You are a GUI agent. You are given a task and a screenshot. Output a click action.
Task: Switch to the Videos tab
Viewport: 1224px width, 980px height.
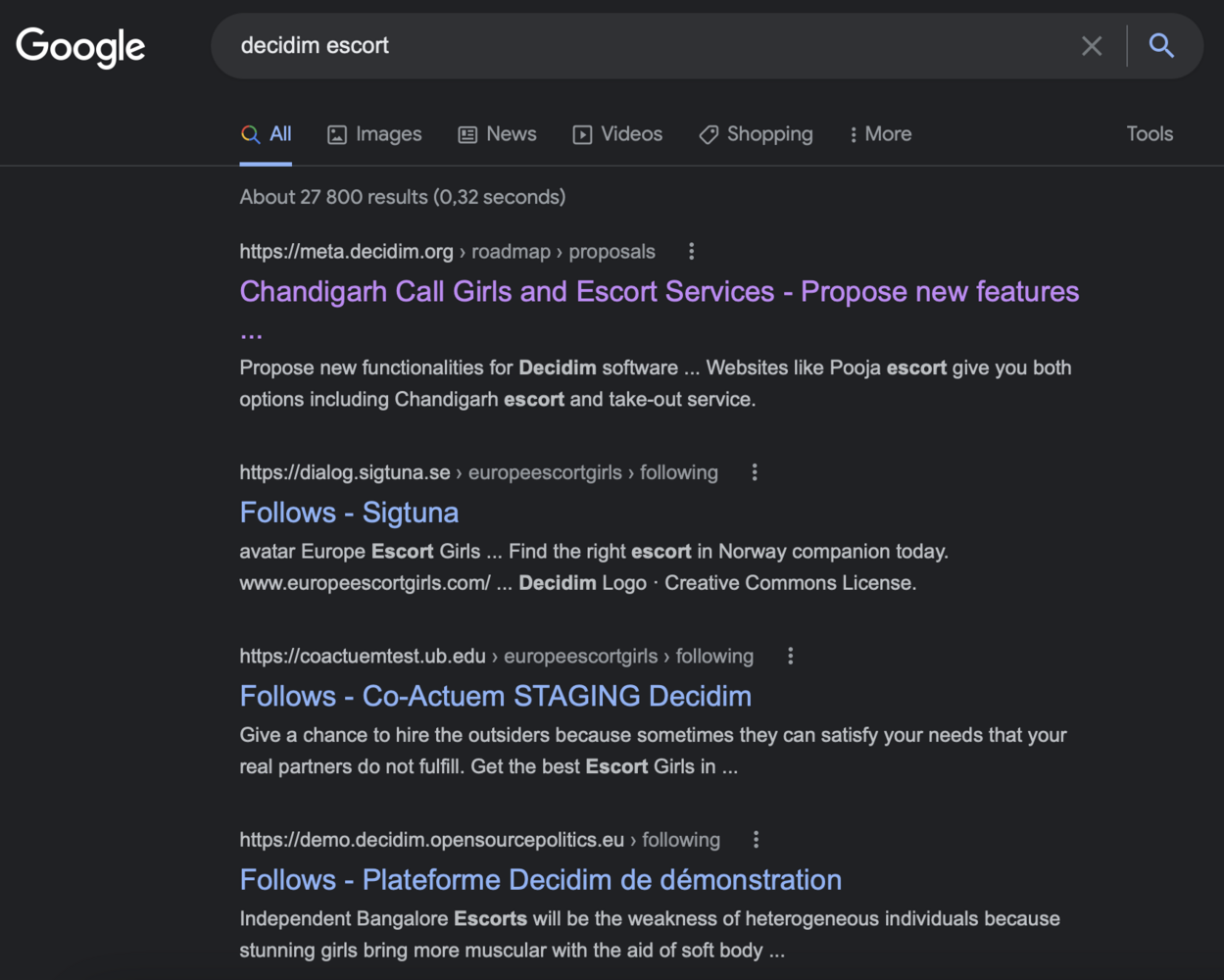tap(617, 134)
